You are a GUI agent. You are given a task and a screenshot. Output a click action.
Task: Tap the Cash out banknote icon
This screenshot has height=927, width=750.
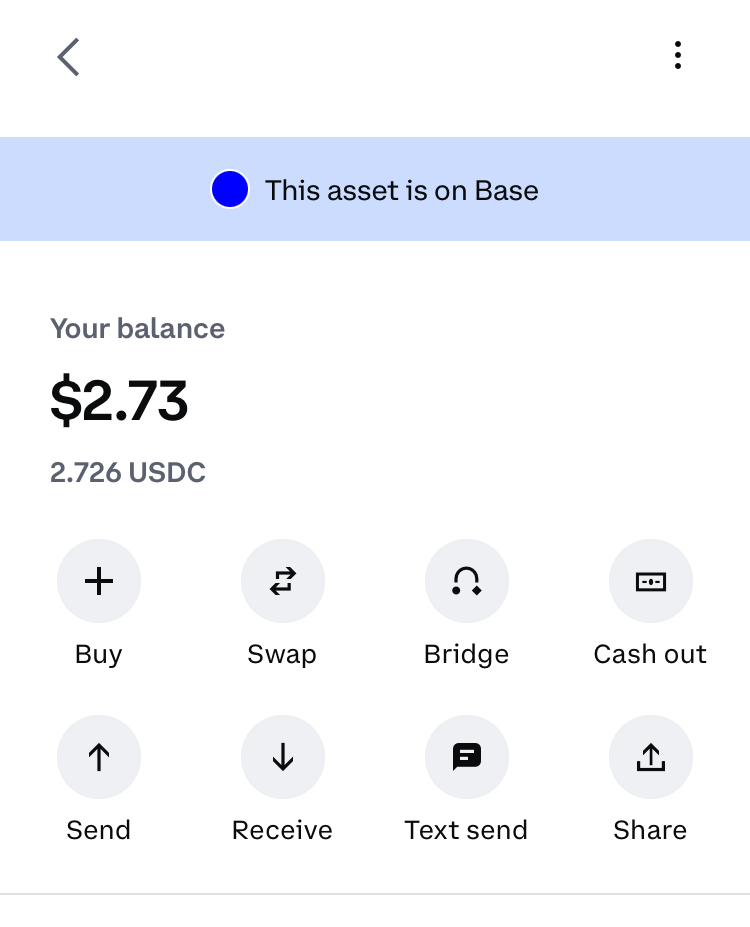[x=651, y=581]
